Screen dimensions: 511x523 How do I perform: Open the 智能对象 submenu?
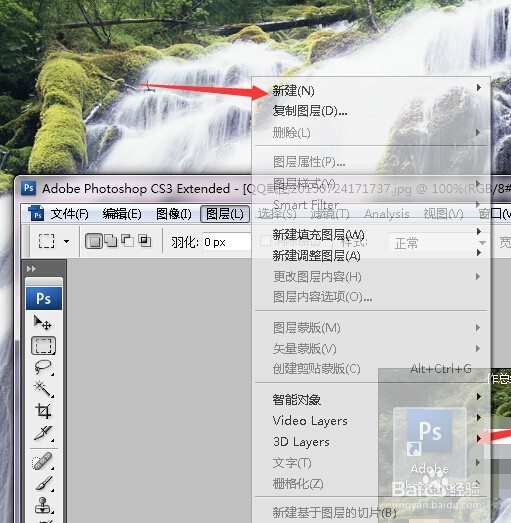371,399
